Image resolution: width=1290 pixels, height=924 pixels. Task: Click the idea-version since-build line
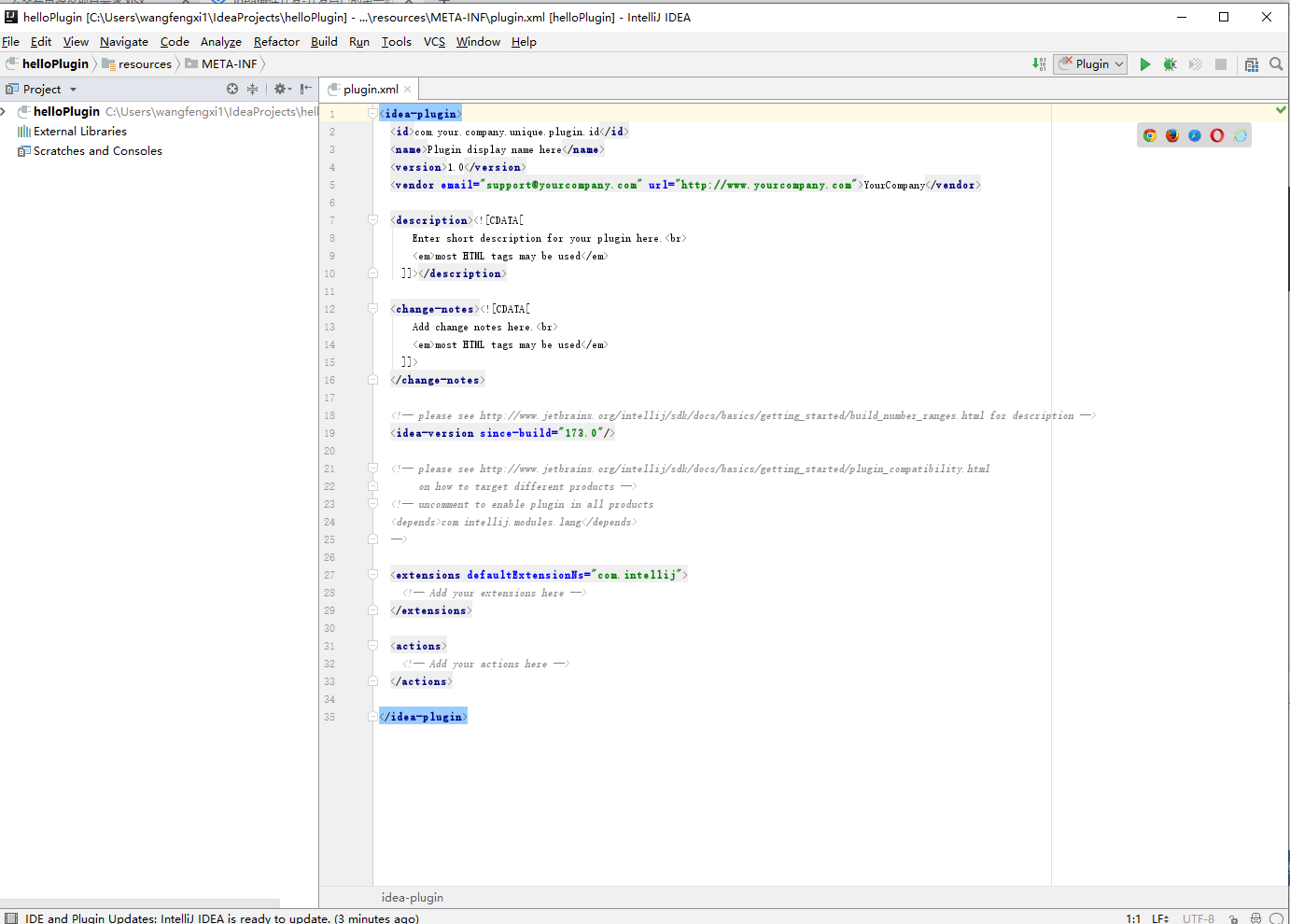click(502, 433)
